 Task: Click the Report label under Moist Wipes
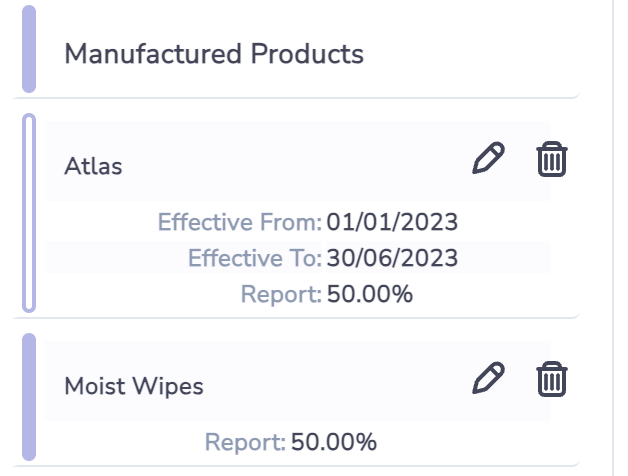click(x=245, y=442)
